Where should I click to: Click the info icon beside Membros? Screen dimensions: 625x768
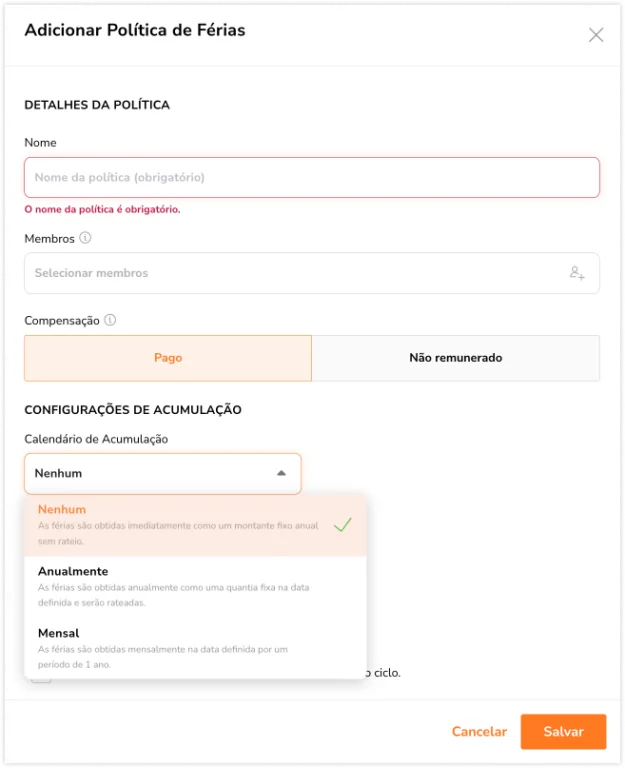click(x=85, y=238)
